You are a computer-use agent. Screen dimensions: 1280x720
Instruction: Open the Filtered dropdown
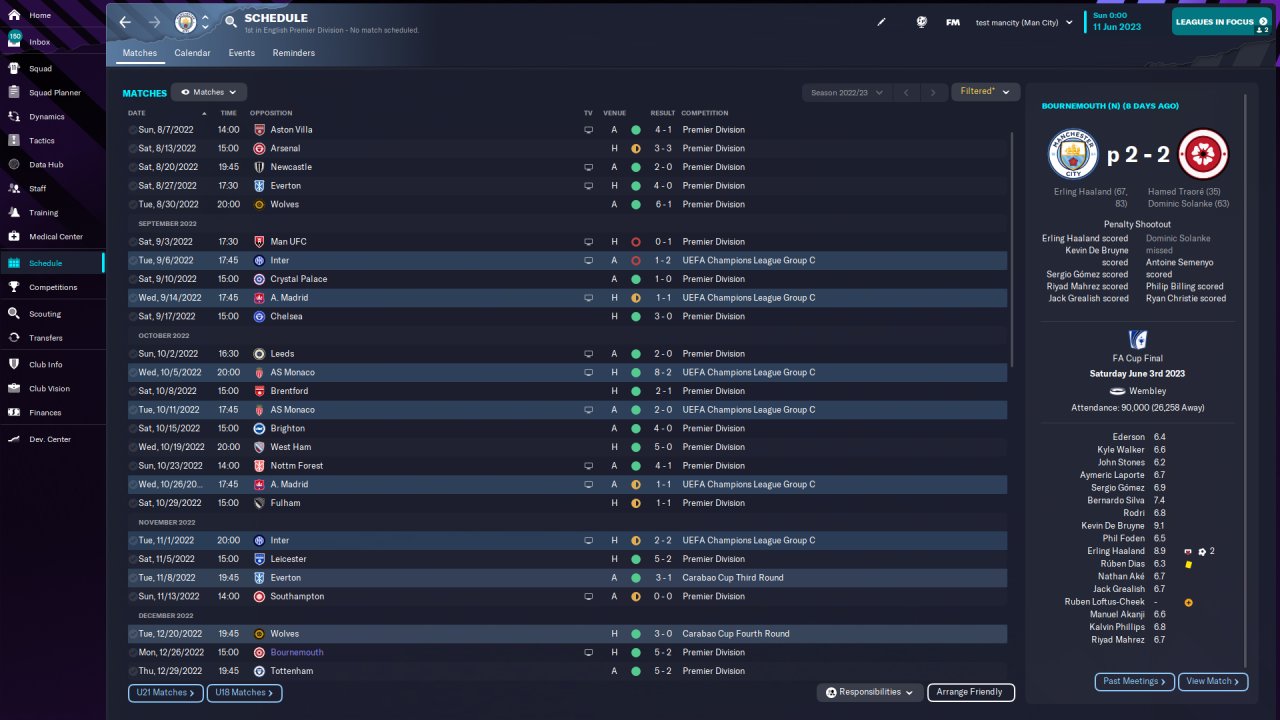tap(985, 92)
